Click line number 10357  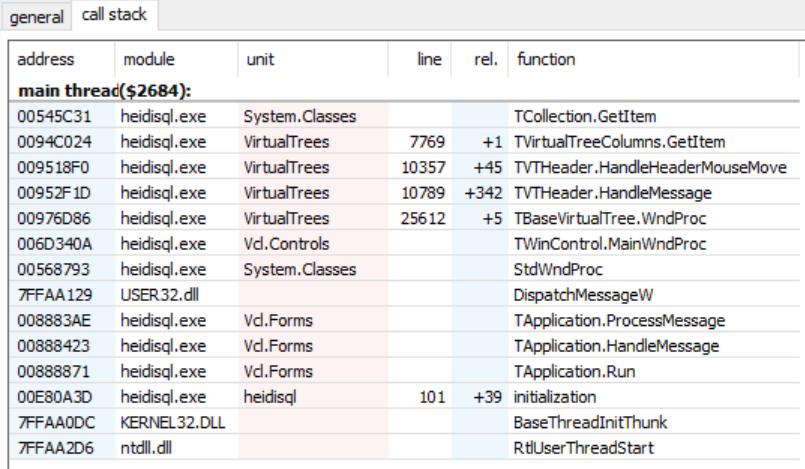click(423, 167)
